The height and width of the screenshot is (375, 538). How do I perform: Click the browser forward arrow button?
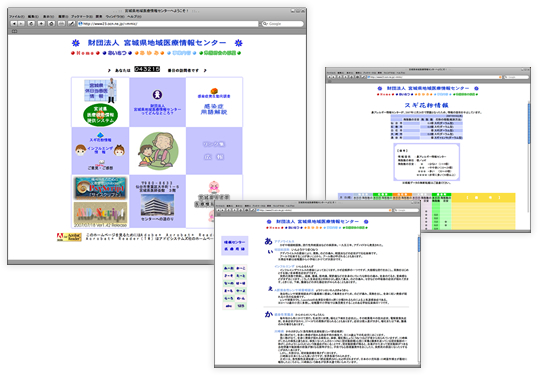point(21,24)
